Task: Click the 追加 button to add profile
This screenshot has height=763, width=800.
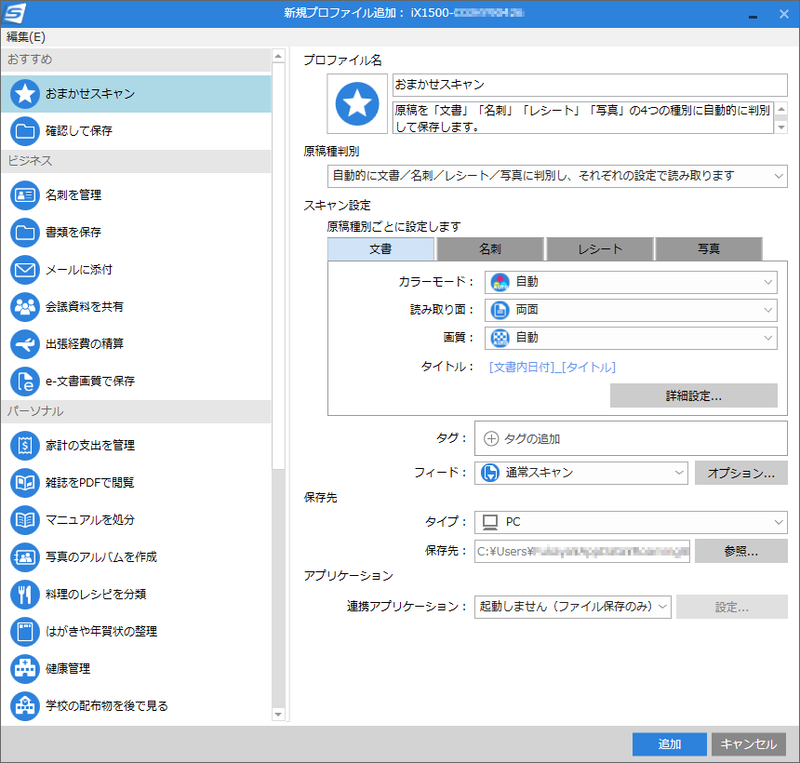Action: 668,744
